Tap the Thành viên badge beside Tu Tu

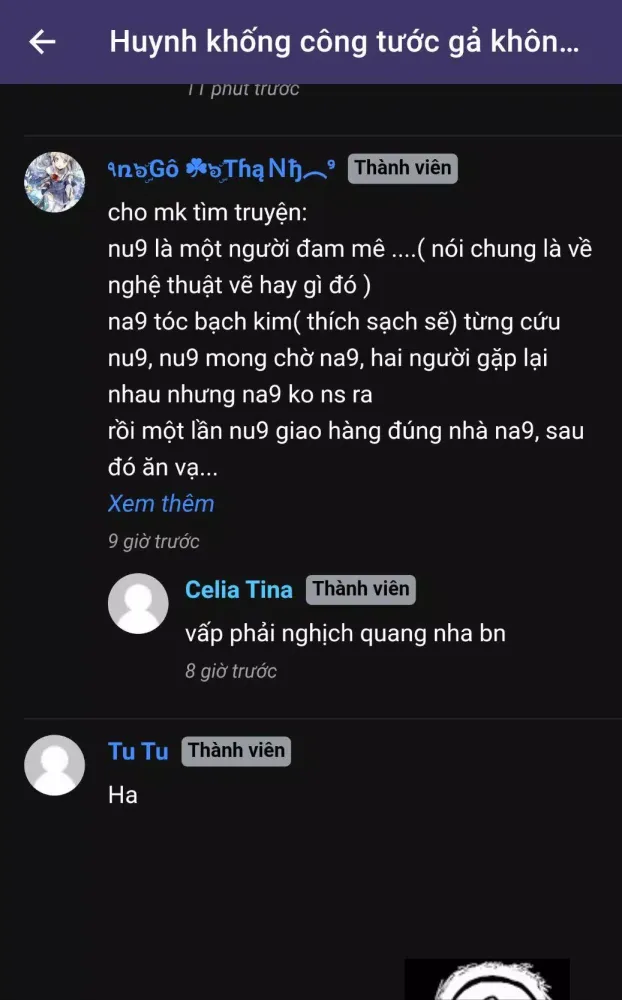(236, 751)
